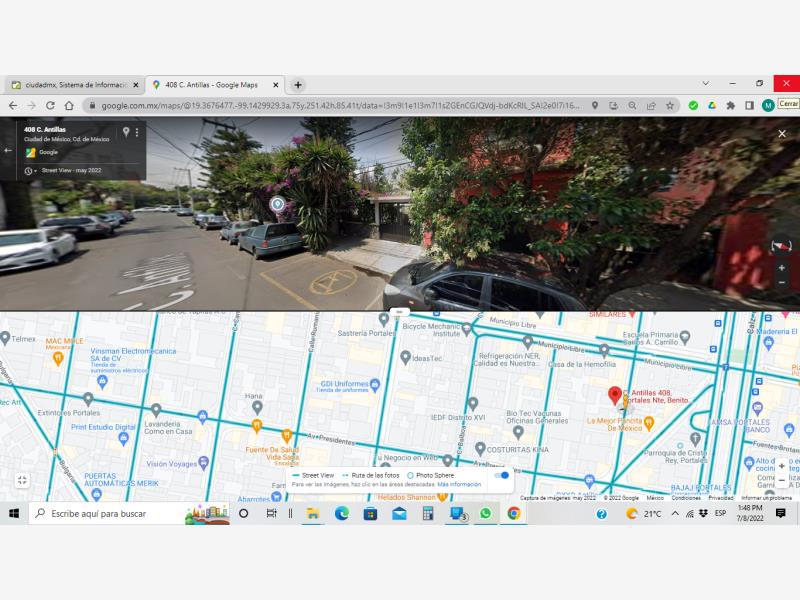Open Calculator from the taskbar
The width and height of the screenshot is (800, 600).
[428, 513]
